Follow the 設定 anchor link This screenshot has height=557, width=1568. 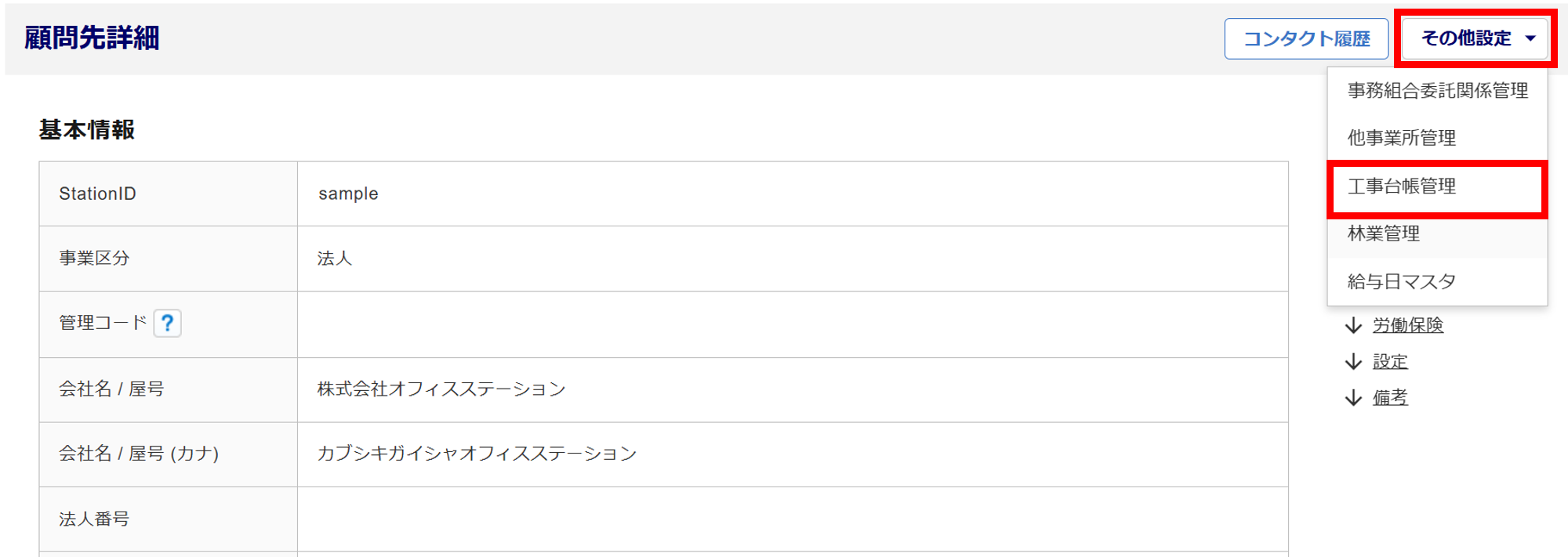pyautogui.click(x=1390, y=362)
